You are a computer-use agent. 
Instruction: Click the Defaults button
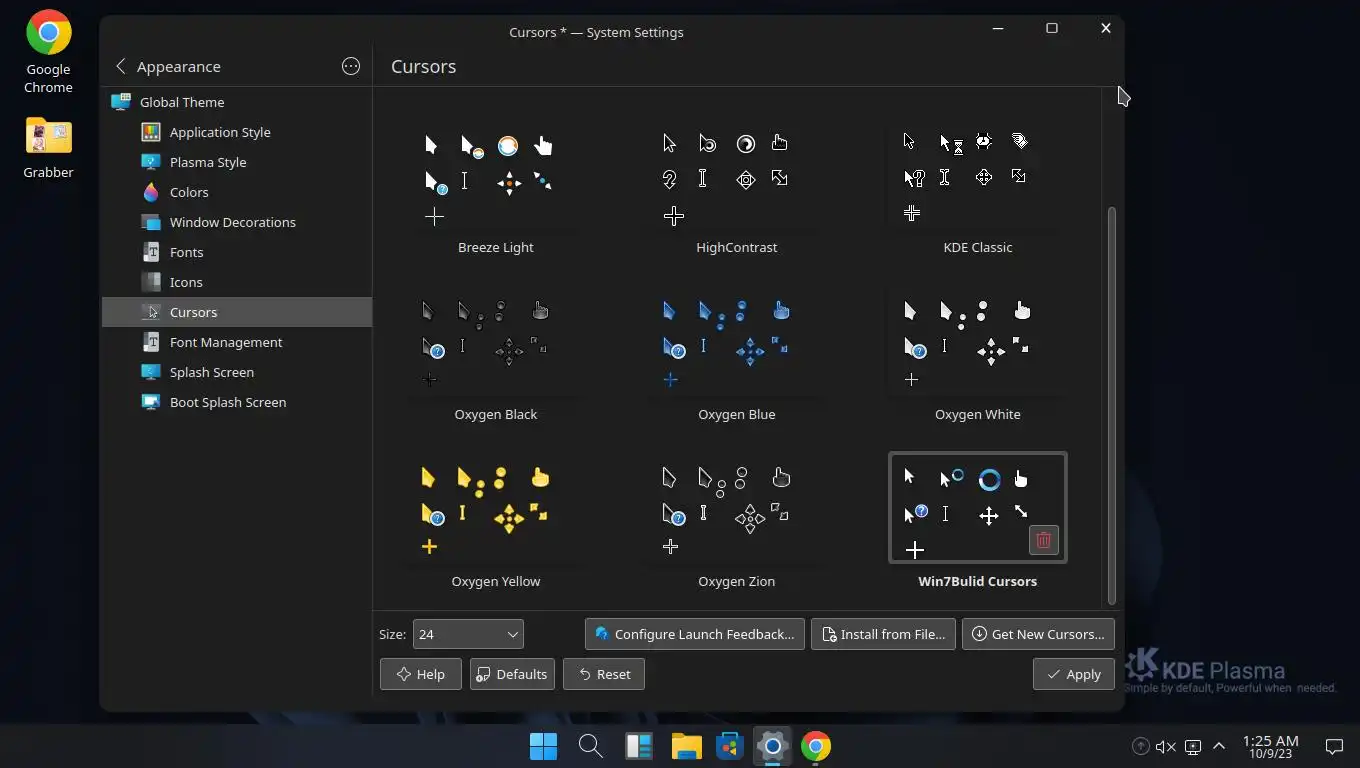[512, 674]
